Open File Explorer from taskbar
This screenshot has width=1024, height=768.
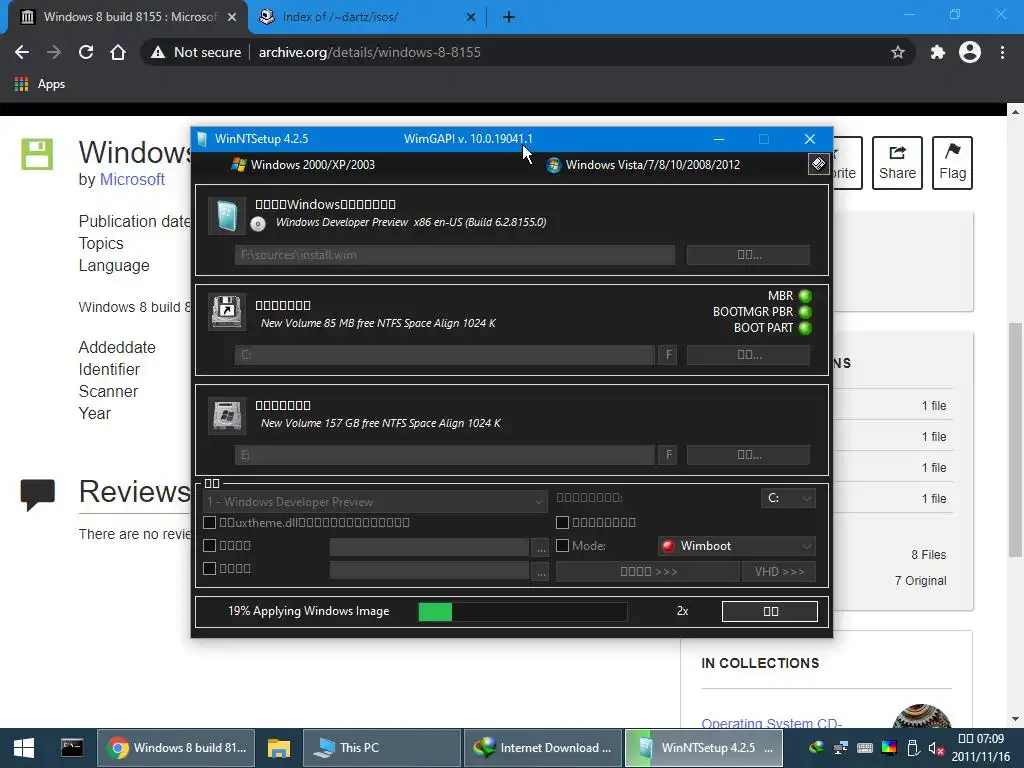(279, 748)
